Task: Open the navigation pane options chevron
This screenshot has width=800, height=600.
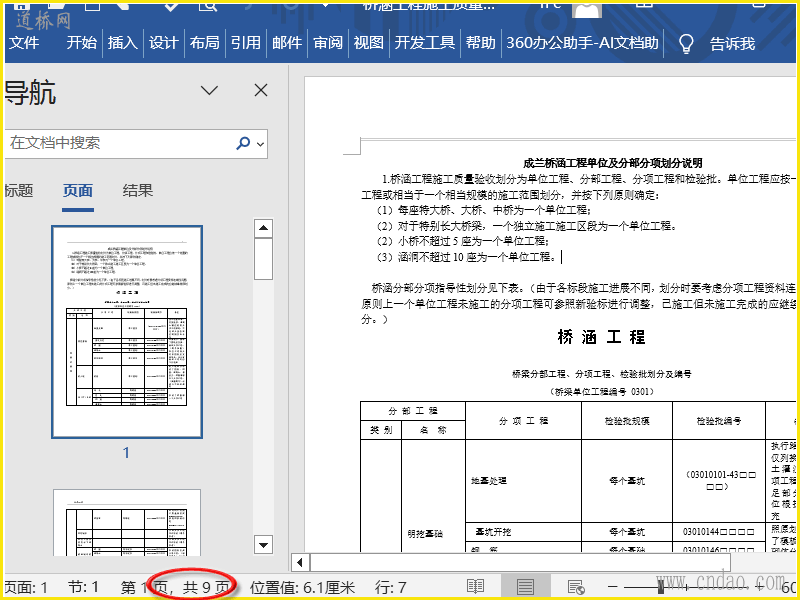Action: coord(209,91)
